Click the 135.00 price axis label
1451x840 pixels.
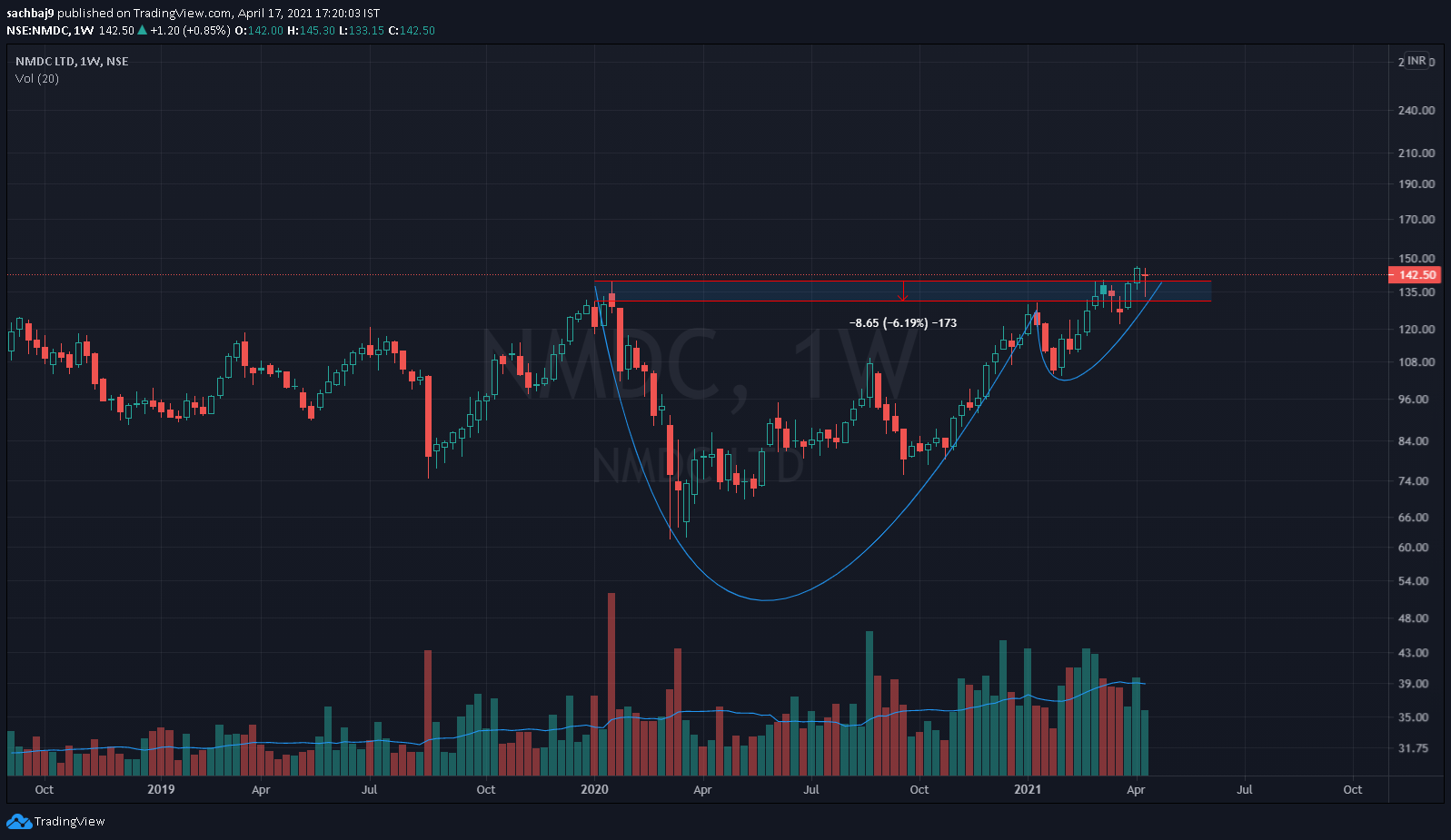(1416, 292)
